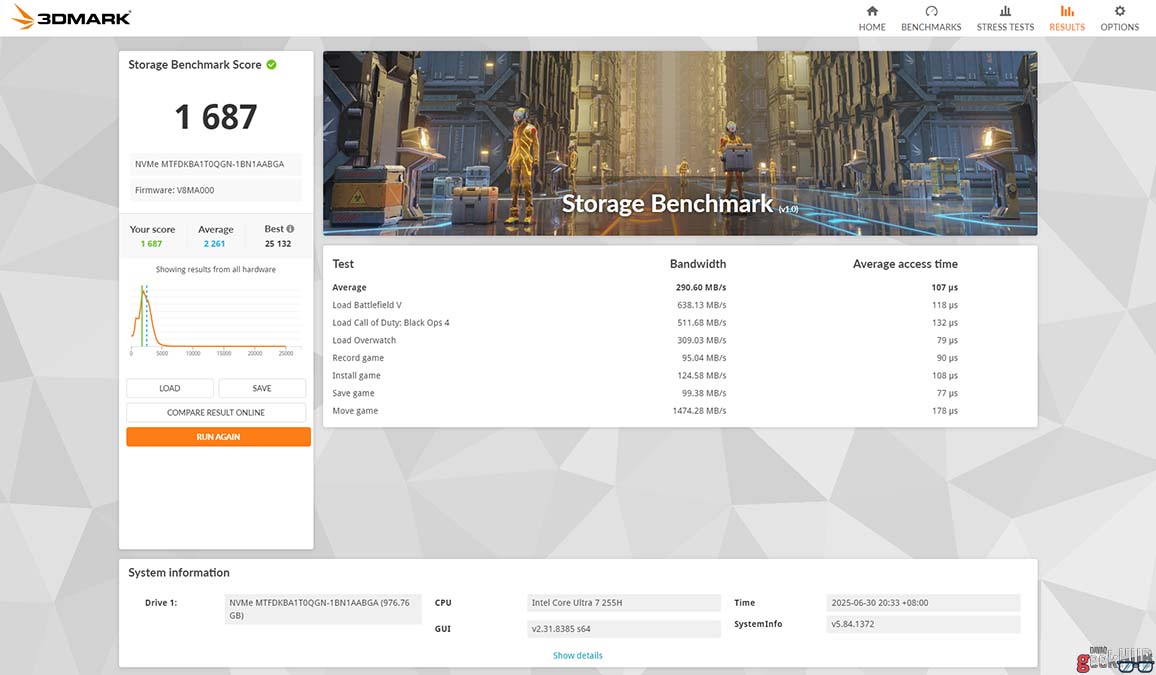Click the CPU field Intel Core Ultra 7 255H

coord(624,603)
